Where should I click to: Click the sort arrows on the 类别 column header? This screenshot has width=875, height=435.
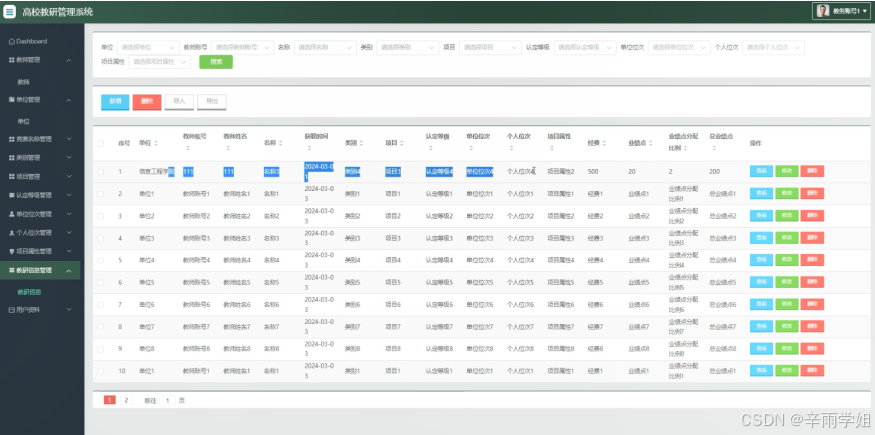coord(361,143)
